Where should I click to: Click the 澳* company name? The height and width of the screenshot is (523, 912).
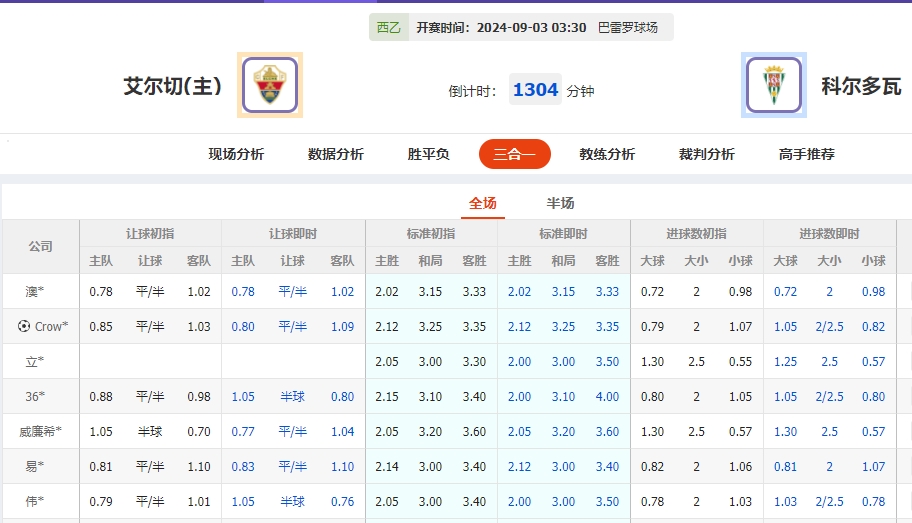[x=35, y=291]
